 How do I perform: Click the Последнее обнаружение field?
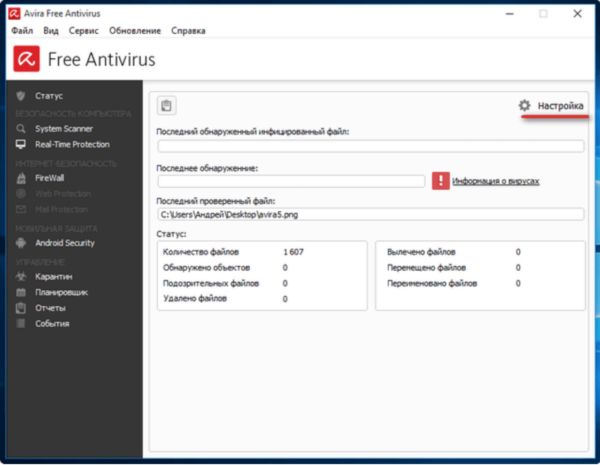coord(291,181)
